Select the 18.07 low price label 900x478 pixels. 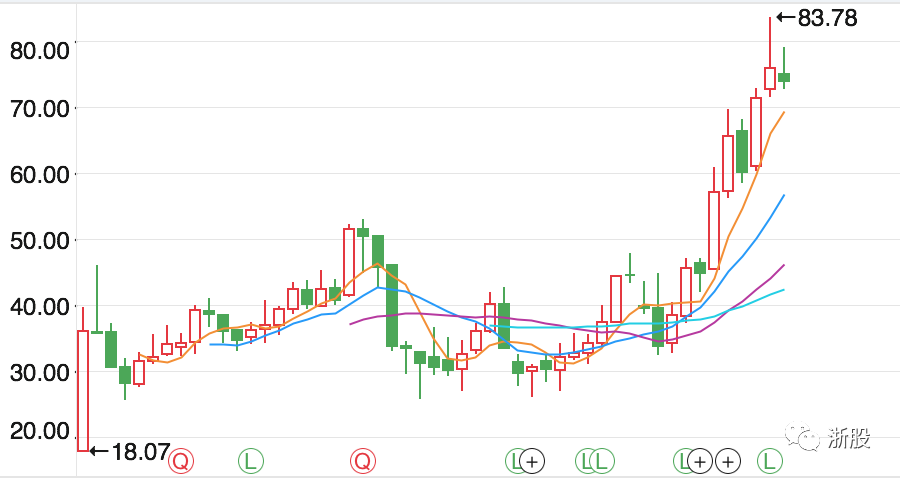[130, 452]
